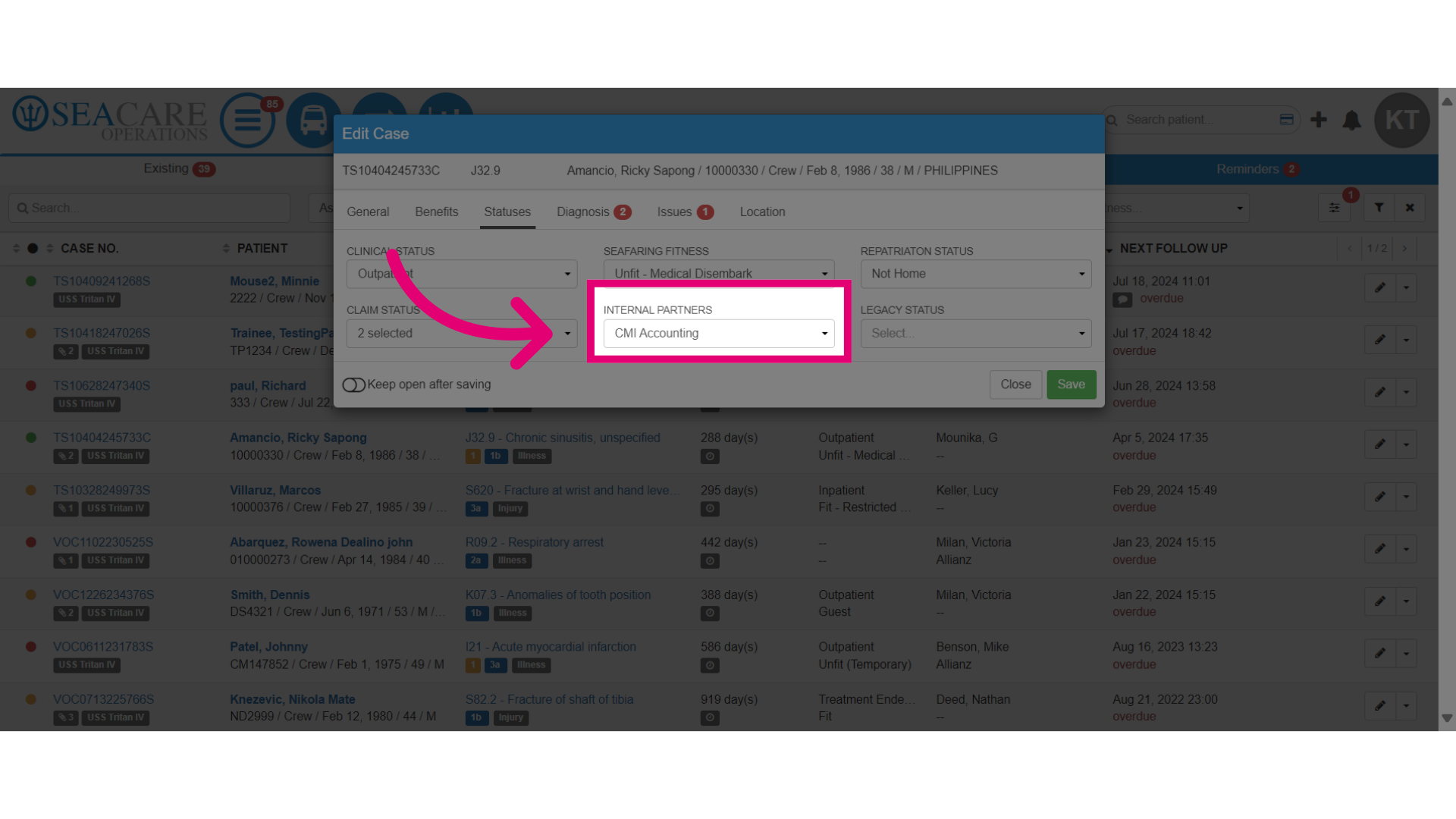Viewport: 1456px width, 819px height.
Task: Click the page scrollbar up arrow
Action: (x=1447, y=101)
